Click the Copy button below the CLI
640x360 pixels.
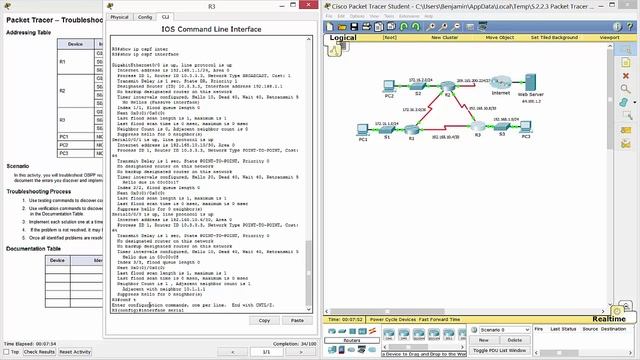tap(264, 320)
